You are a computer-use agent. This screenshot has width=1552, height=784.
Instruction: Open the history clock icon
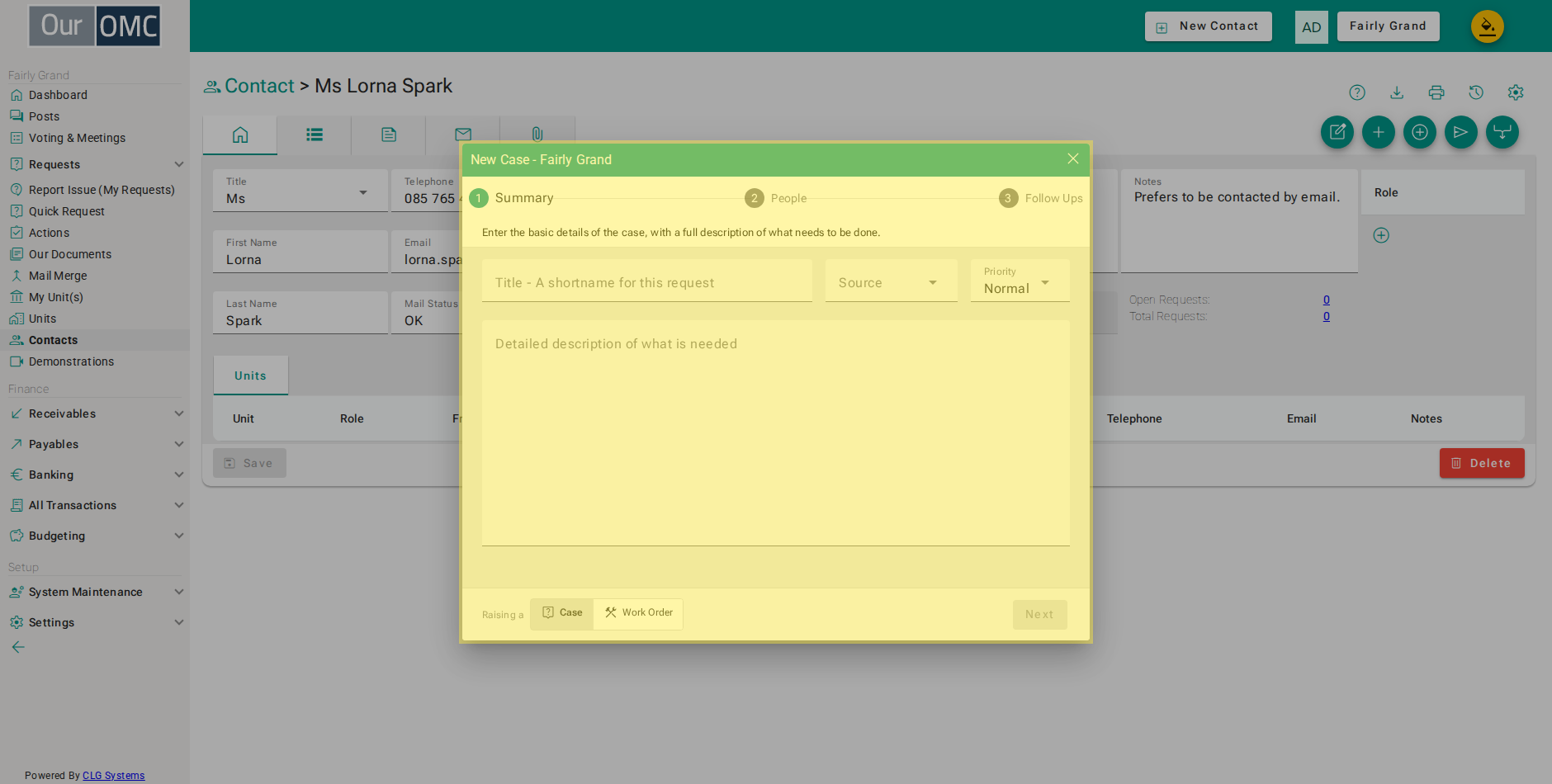1476,92
